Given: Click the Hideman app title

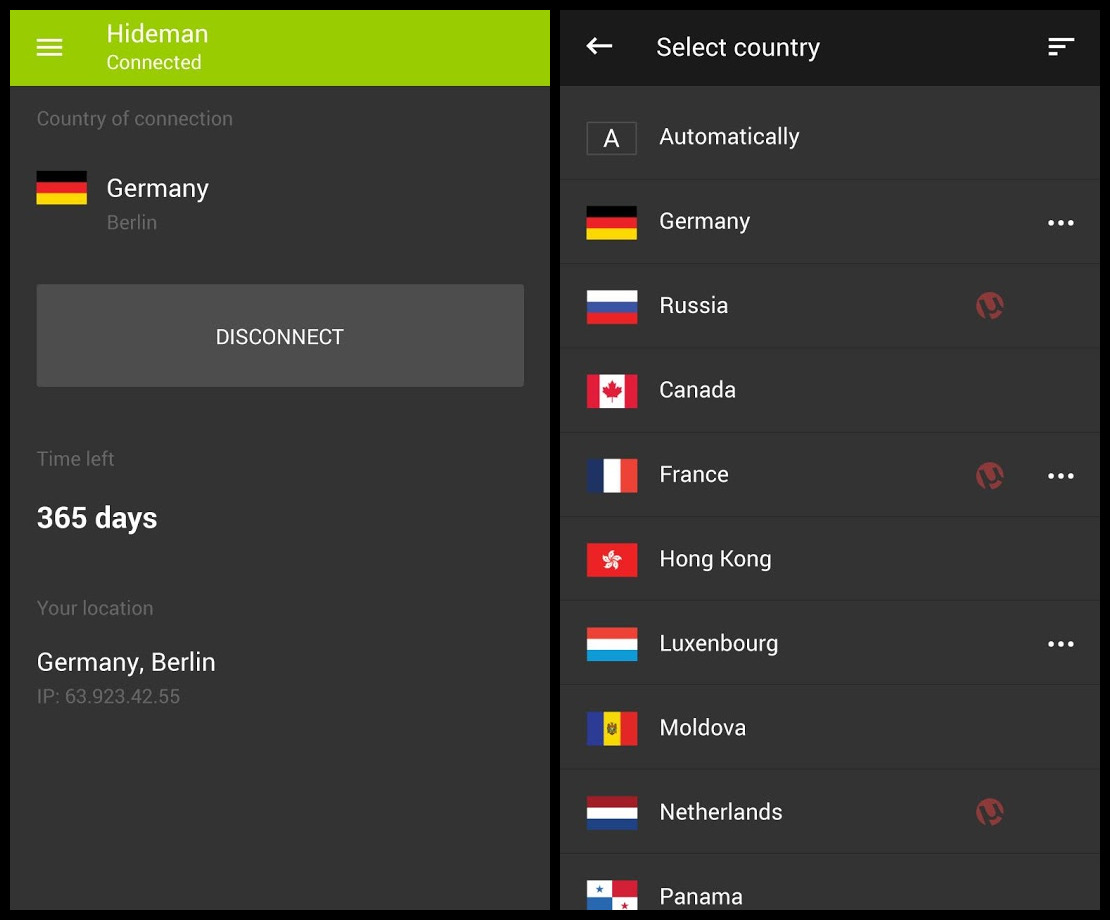Looking at the screenshot, I should pyautogui.click(x=157, y=34).
